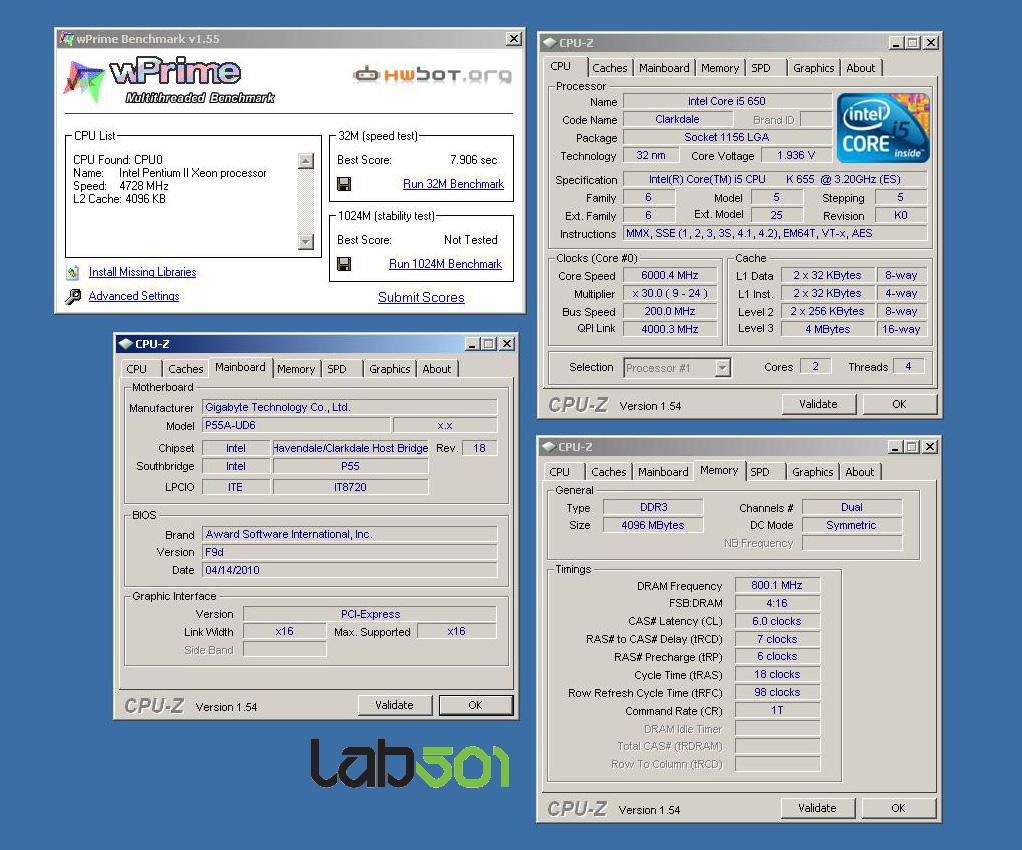The width and height of the screenshot is (1022, 850).
Task: Click the BIOS Version field F9d
Action: [349, 553]
